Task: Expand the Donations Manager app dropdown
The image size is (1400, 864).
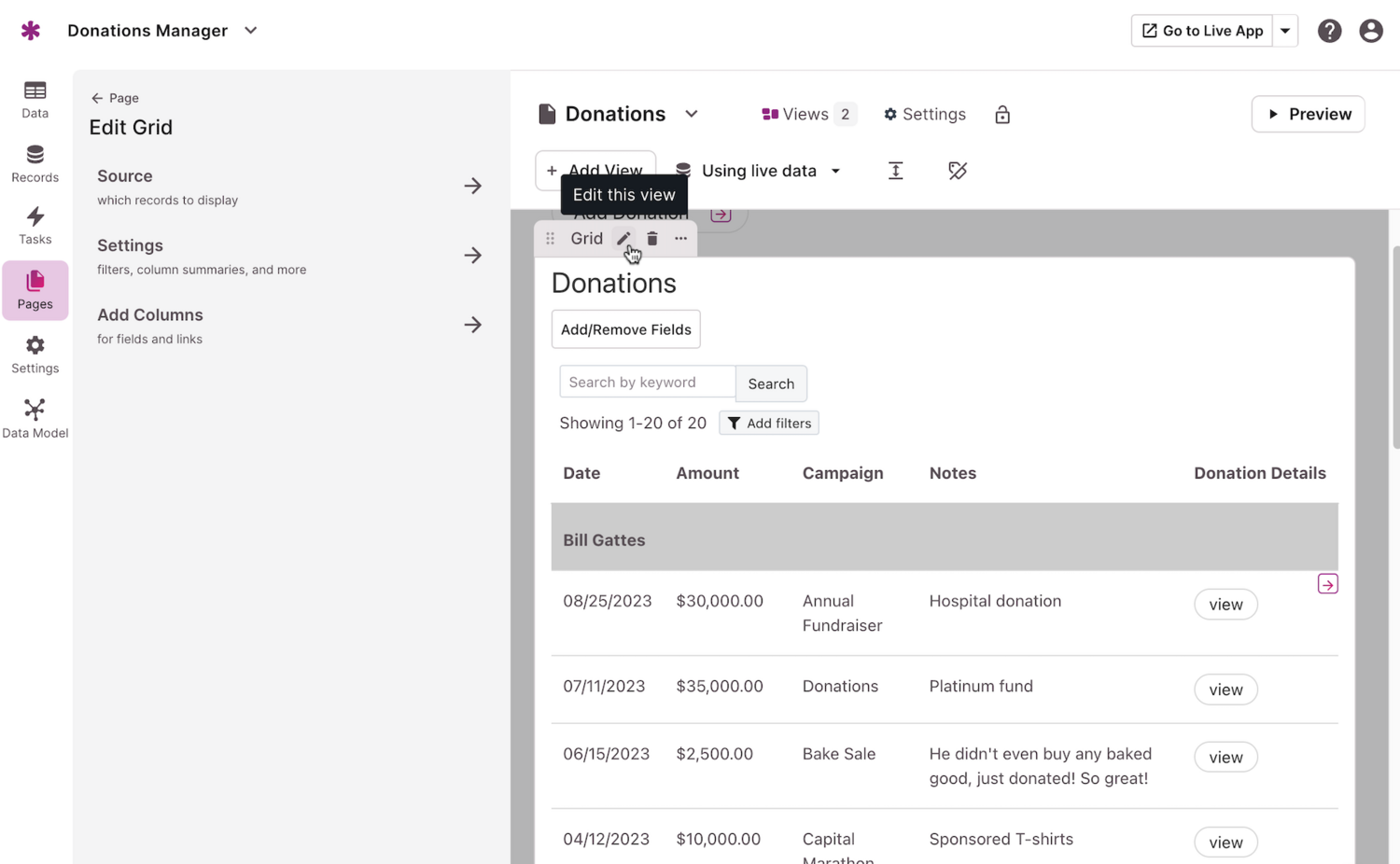Action: [x=251, y=31]
